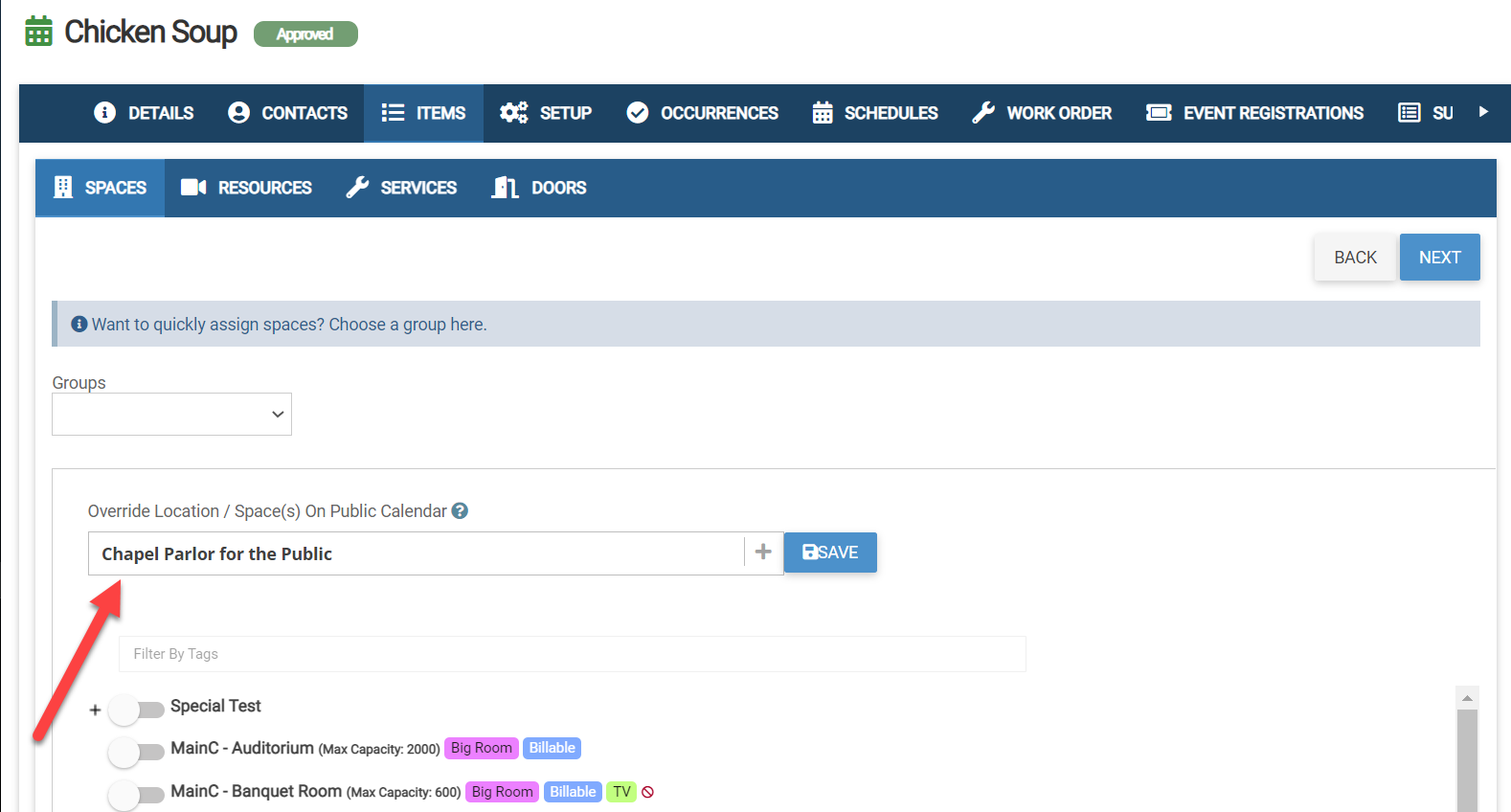Click the green calendar icon beside Chicken Soup
Viewport: 1511px width, 812px height.
(39, 32)
